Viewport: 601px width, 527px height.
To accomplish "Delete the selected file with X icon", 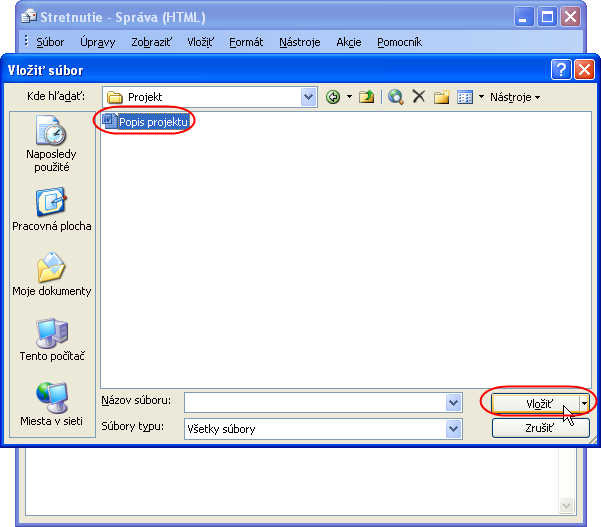I will (x=419, y=97).
